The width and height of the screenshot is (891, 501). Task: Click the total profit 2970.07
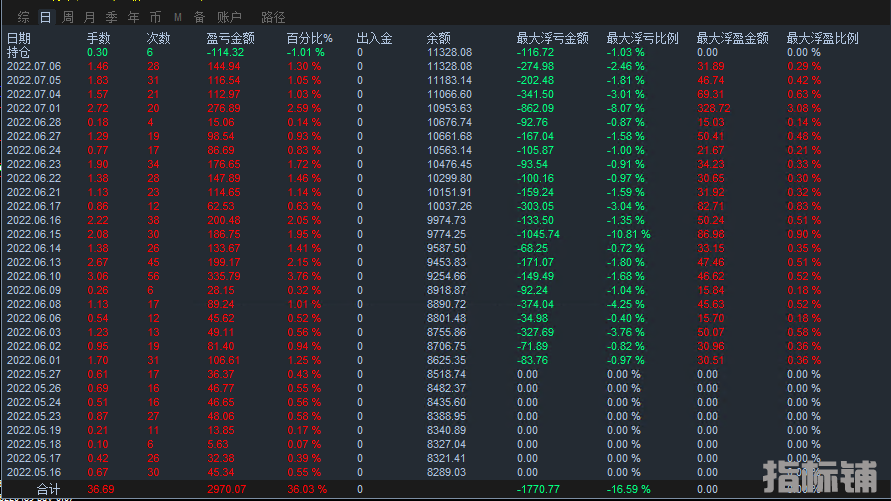(x=227, y=490)
